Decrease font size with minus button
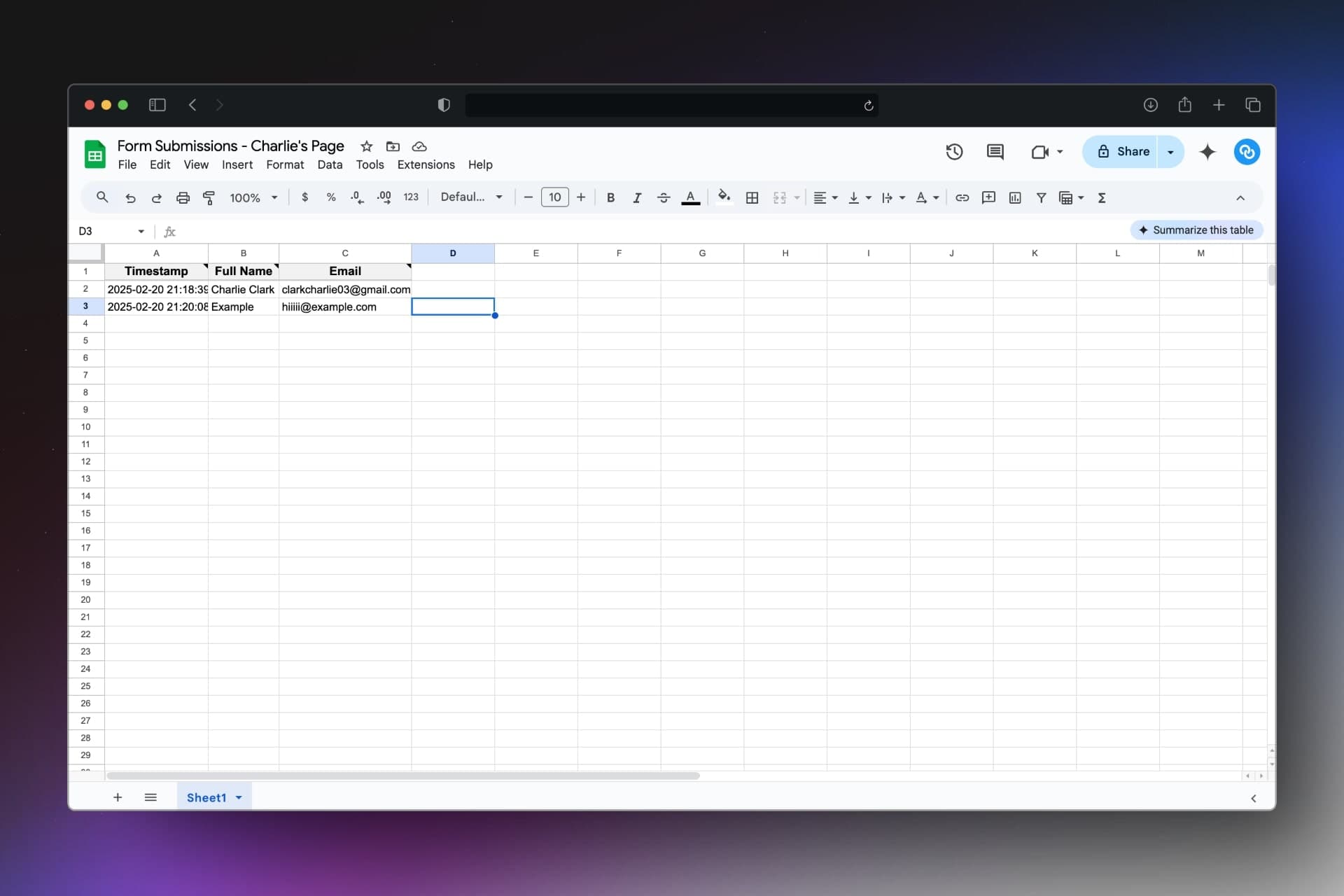This screenshot has width=1344, height=896. click(528, 197)
